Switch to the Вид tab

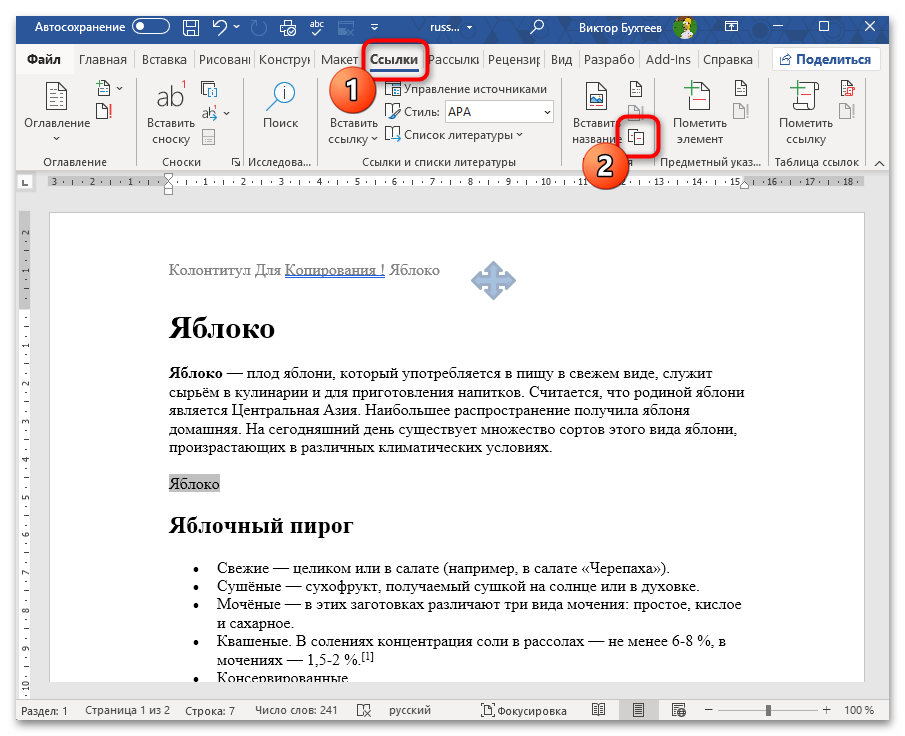click(x=561, y=59)
